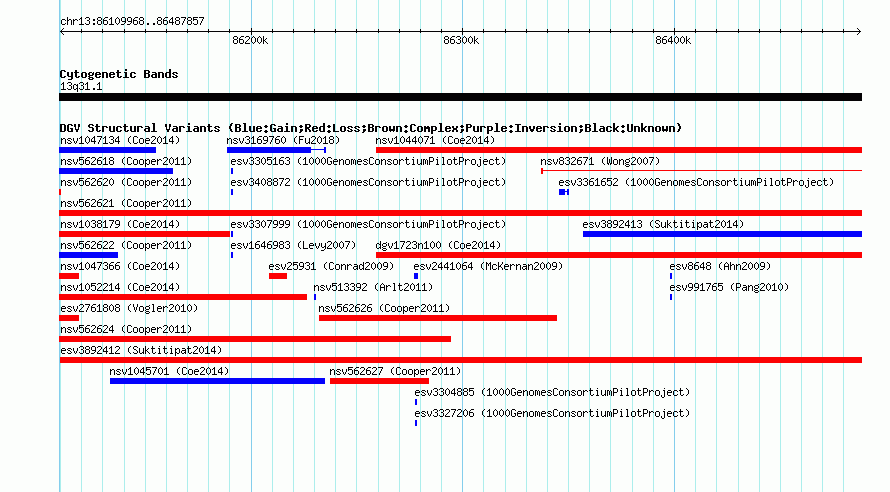The height and width of the screenshot is (492, 890).
Task: Click nsv562620 (Cooper2011) label
Action: 126,182
